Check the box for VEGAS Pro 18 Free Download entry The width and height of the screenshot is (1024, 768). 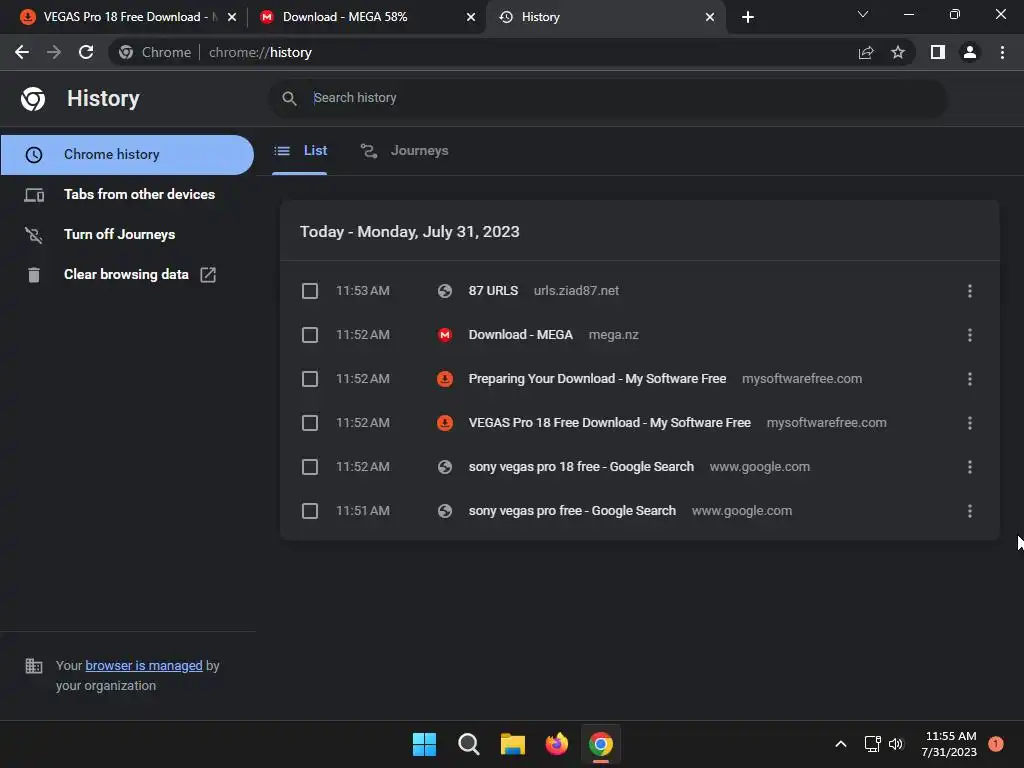click(x=310, y=423)
